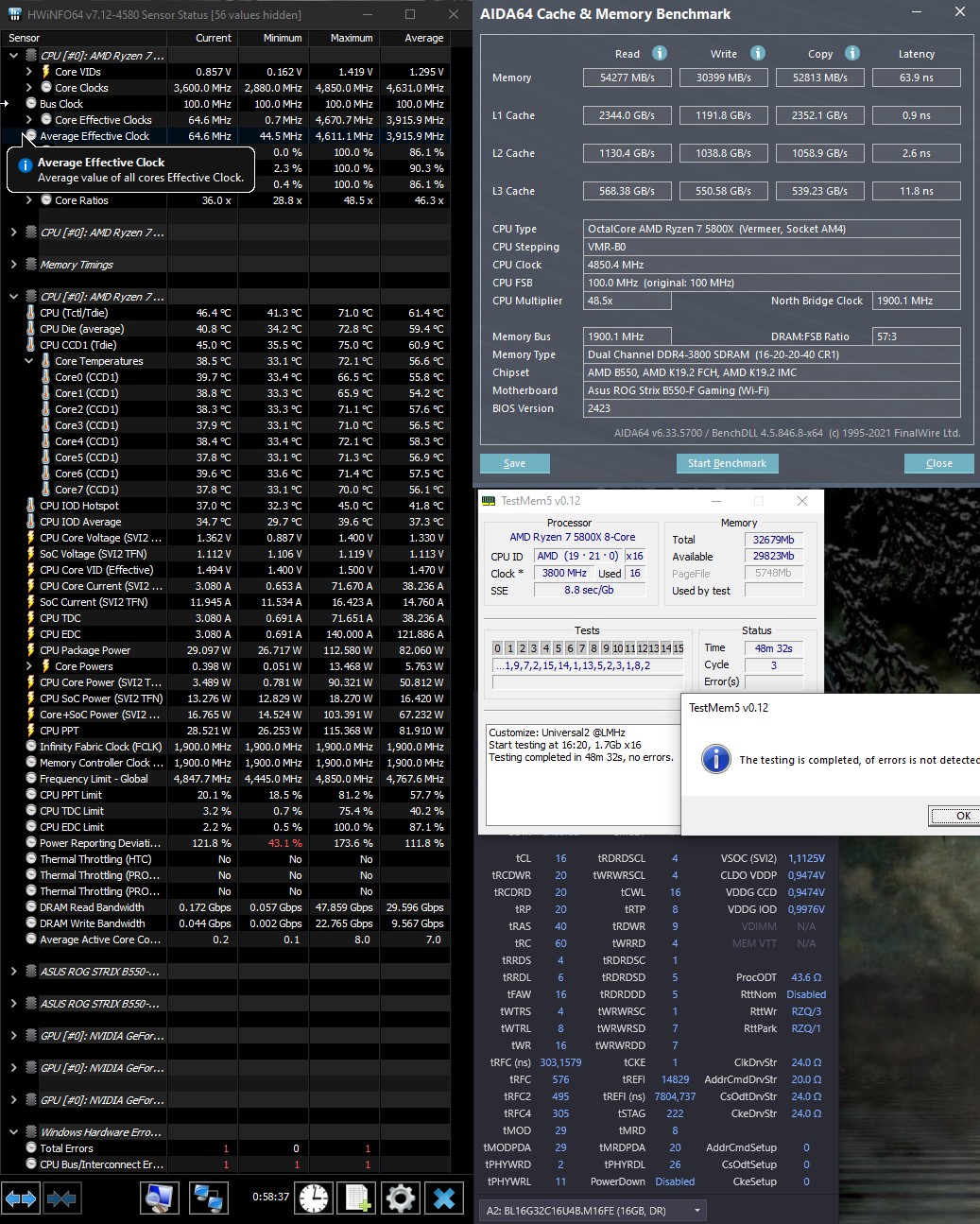Select the Power Reporting Deviation row

pos(225,843)
